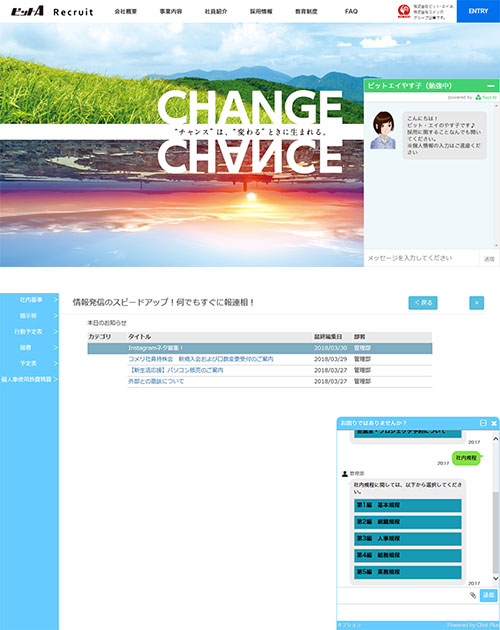500x630 pixels.
Task: Open the 採用情報 menu item
Action: tap(261, 11)
